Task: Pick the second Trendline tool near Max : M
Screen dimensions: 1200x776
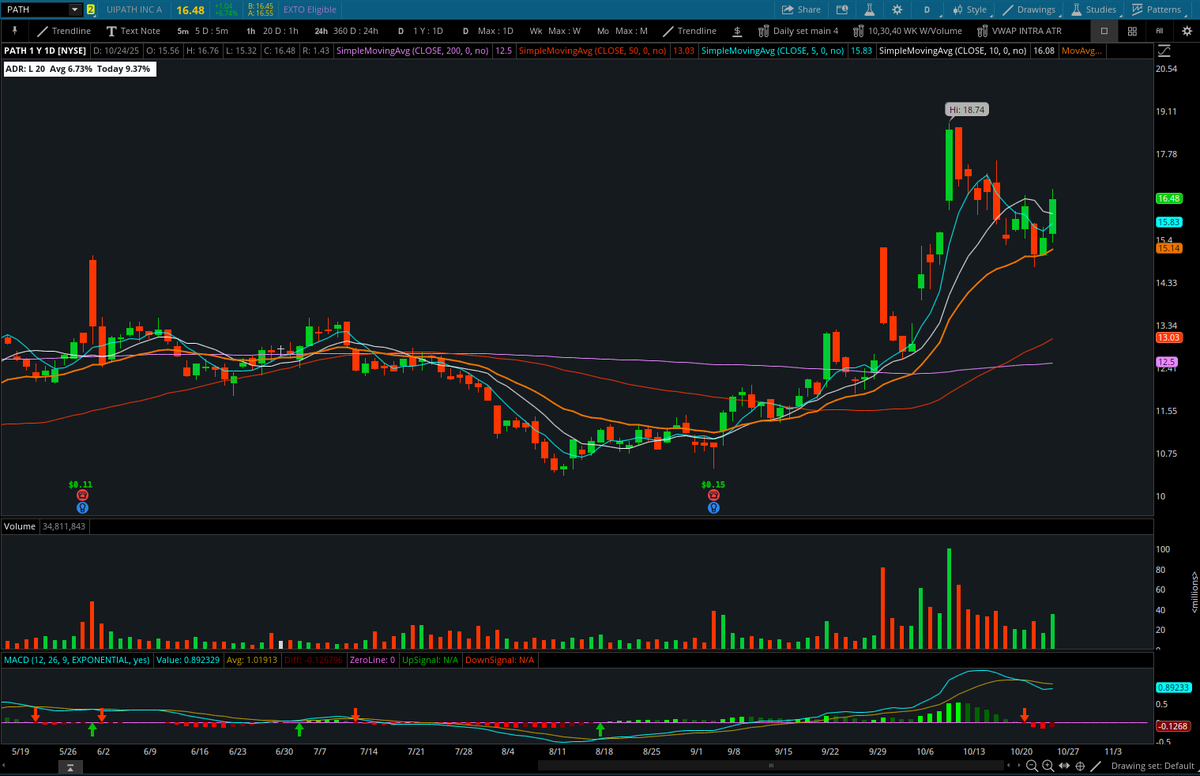Action: 690,31
